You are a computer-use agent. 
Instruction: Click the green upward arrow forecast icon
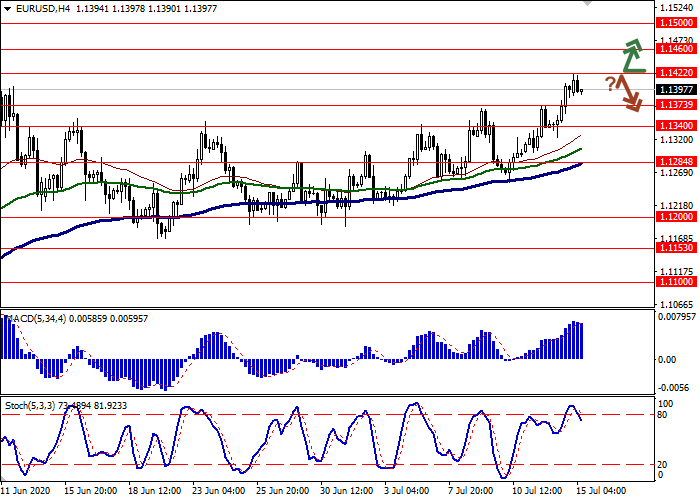[631, 56]
